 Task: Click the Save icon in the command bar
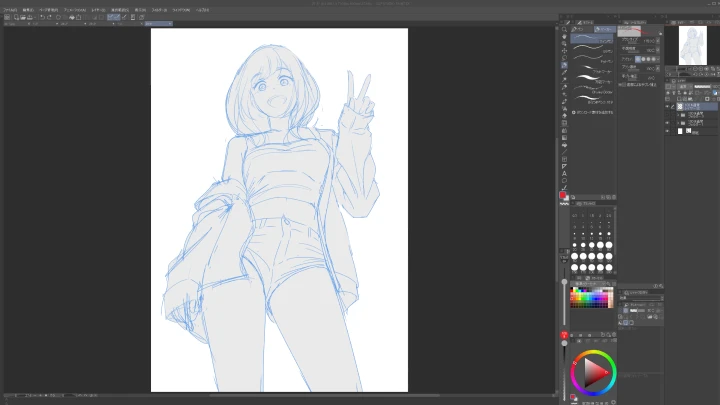pyautogui.click(x=28, y=17)
